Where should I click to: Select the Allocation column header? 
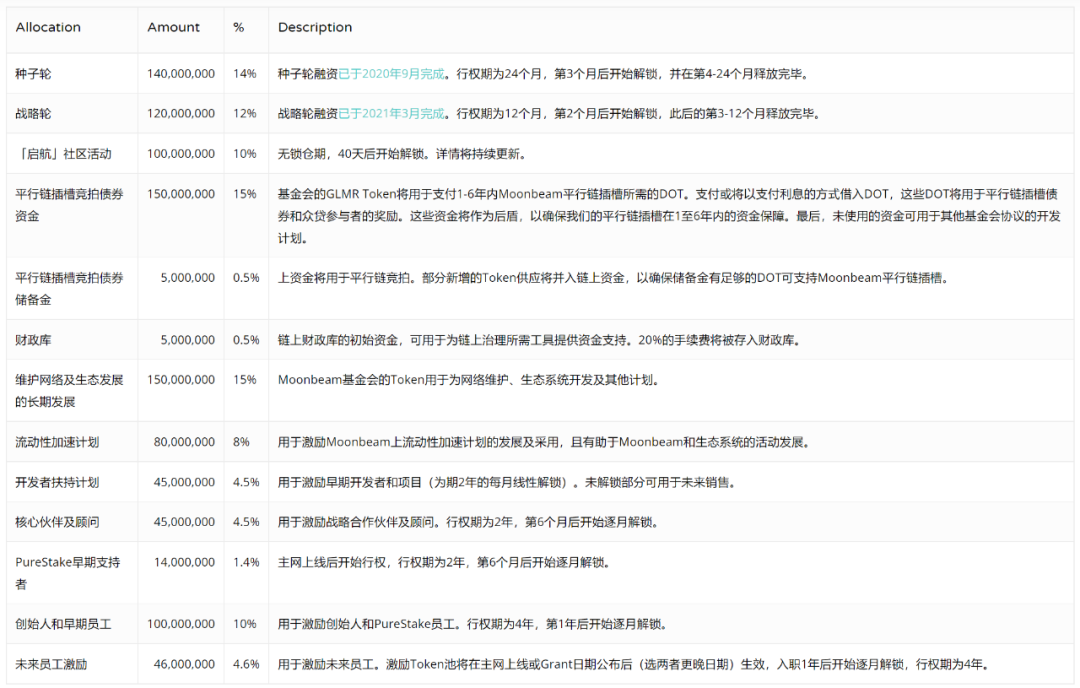(x=48, y=28)
